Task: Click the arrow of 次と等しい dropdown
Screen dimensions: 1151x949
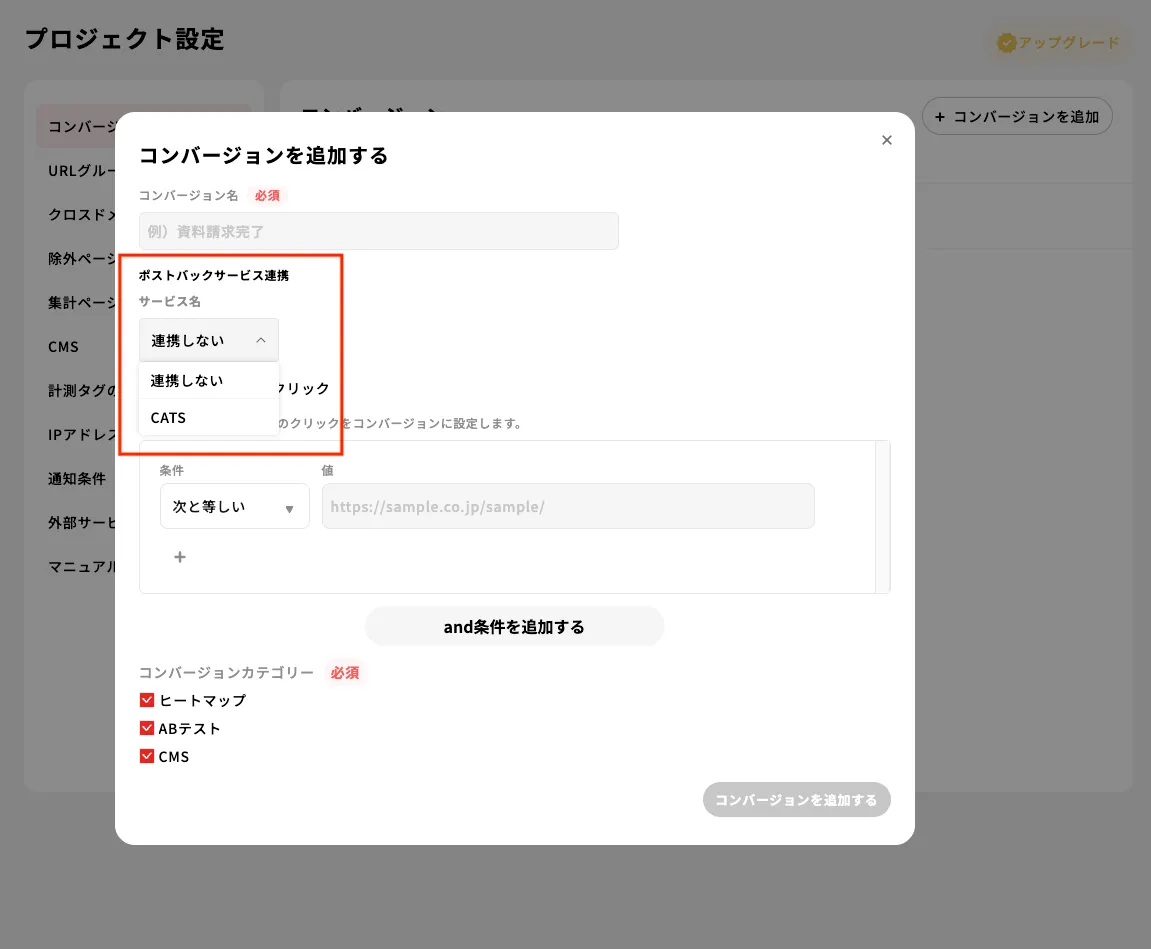Action: coord(289,508)
